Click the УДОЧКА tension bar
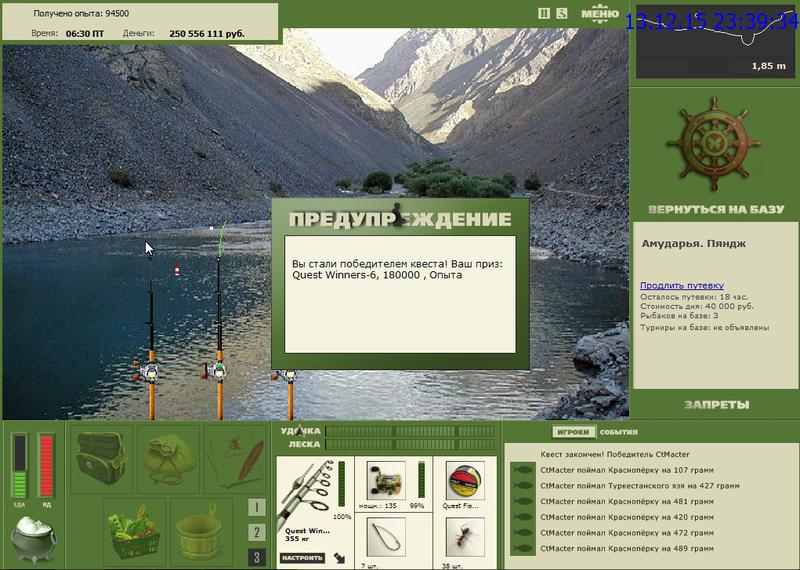Screen dimensions: 800x570 pos(410,431)
